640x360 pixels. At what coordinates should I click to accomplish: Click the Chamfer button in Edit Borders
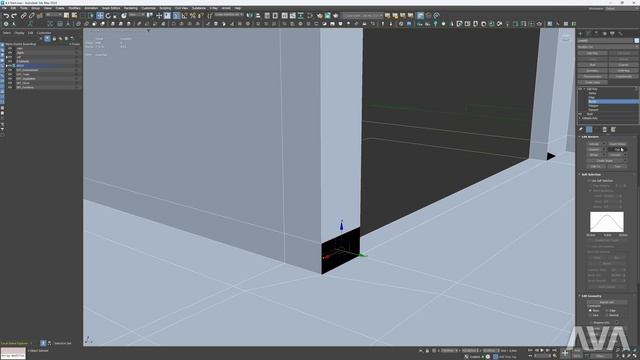tap(594, 149)
